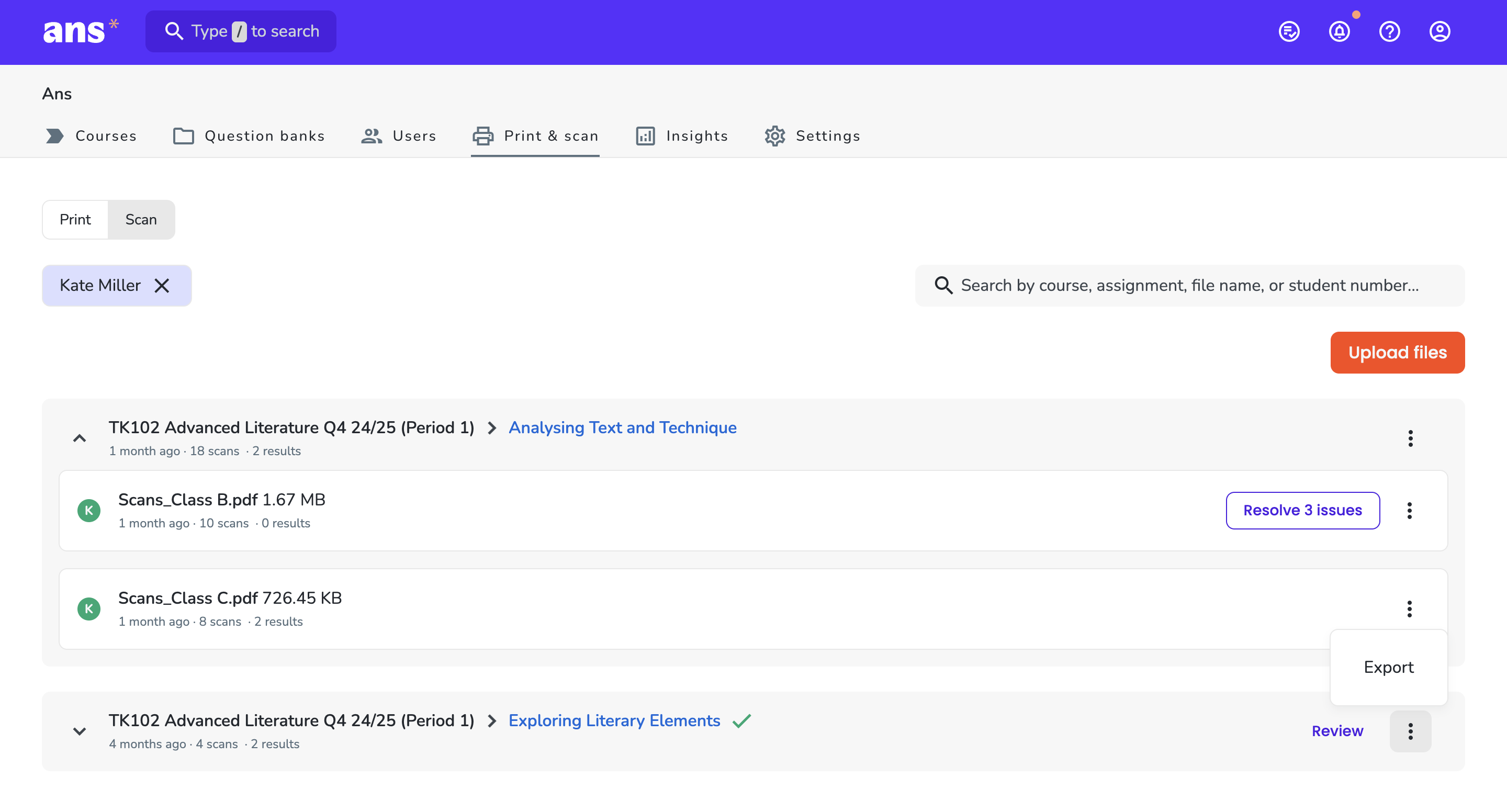Click the 1 month ago · 18 scans text
The height and width of the screenshot is (812, 1507).
[x=174, y=451]
